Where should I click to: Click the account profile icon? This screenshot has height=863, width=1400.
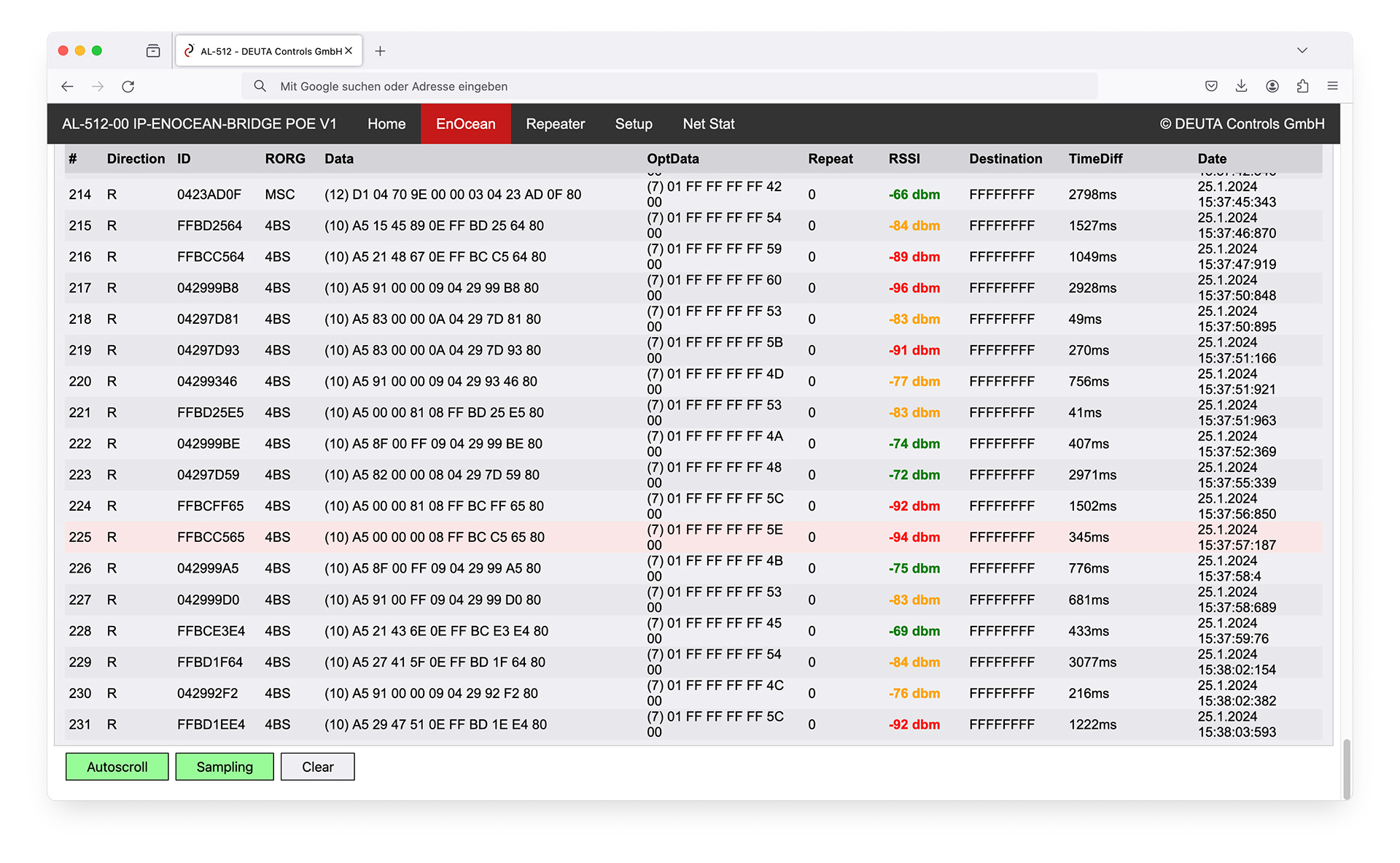[1272, 86]
